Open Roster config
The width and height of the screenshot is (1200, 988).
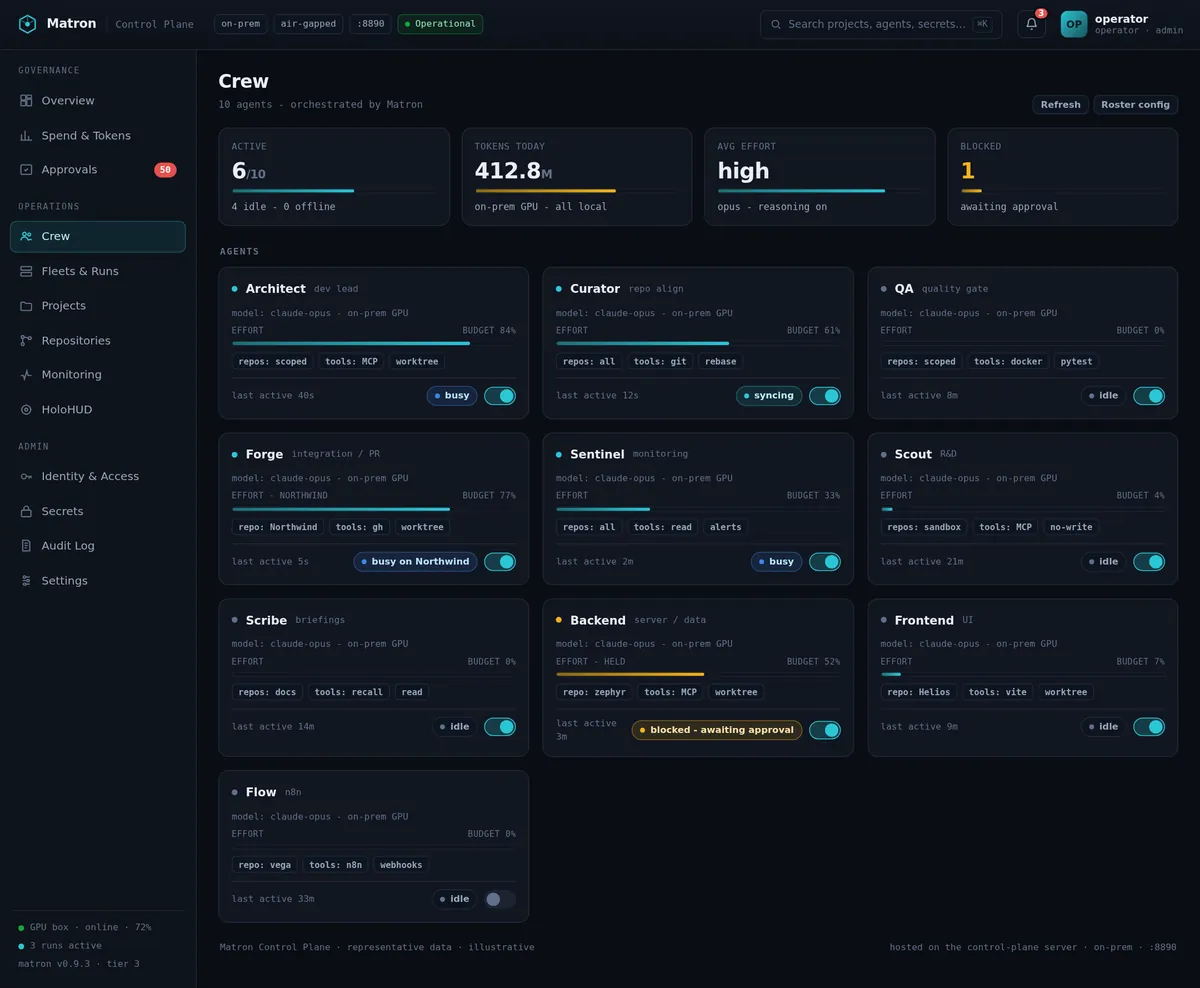(1135, 105)
